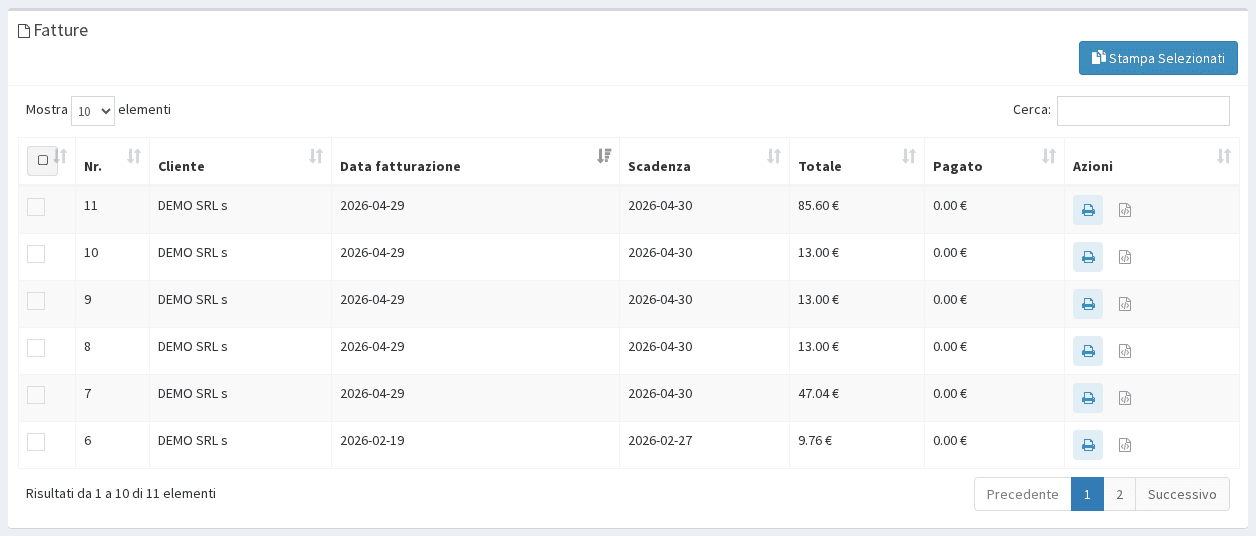Sort by Pagato column arrows

click(x=1049, y=156)
